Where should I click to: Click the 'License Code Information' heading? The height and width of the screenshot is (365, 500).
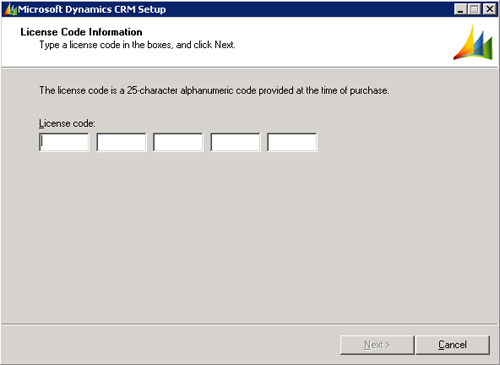81,32
